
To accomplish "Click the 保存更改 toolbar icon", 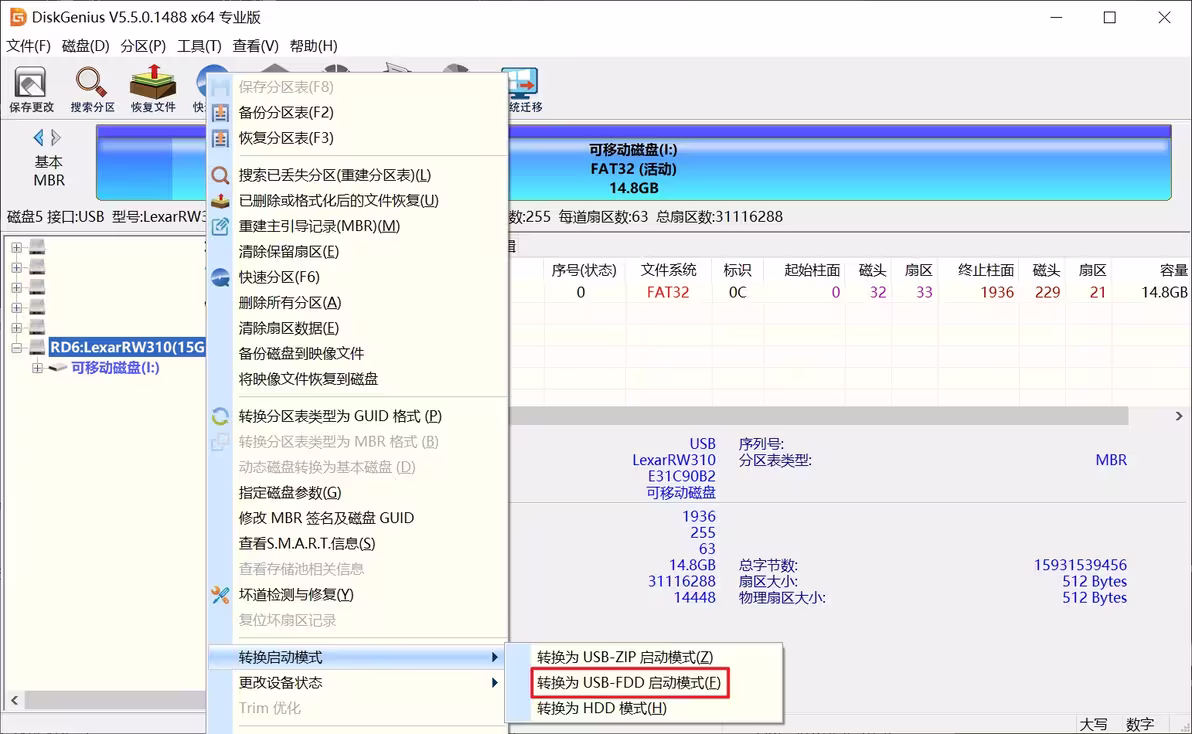I will point(31,89).
